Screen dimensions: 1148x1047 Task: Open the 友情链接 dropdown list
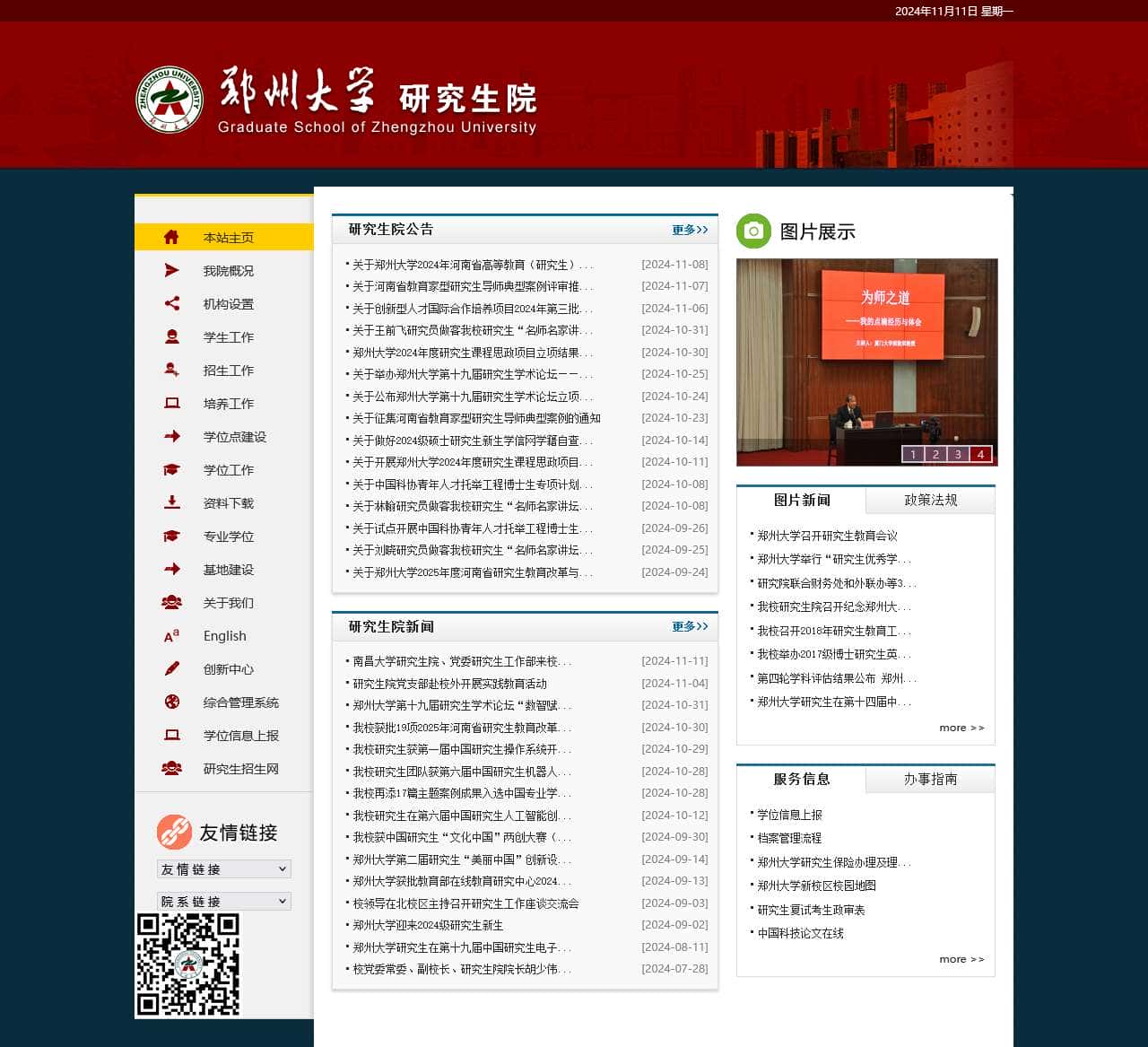224,868
